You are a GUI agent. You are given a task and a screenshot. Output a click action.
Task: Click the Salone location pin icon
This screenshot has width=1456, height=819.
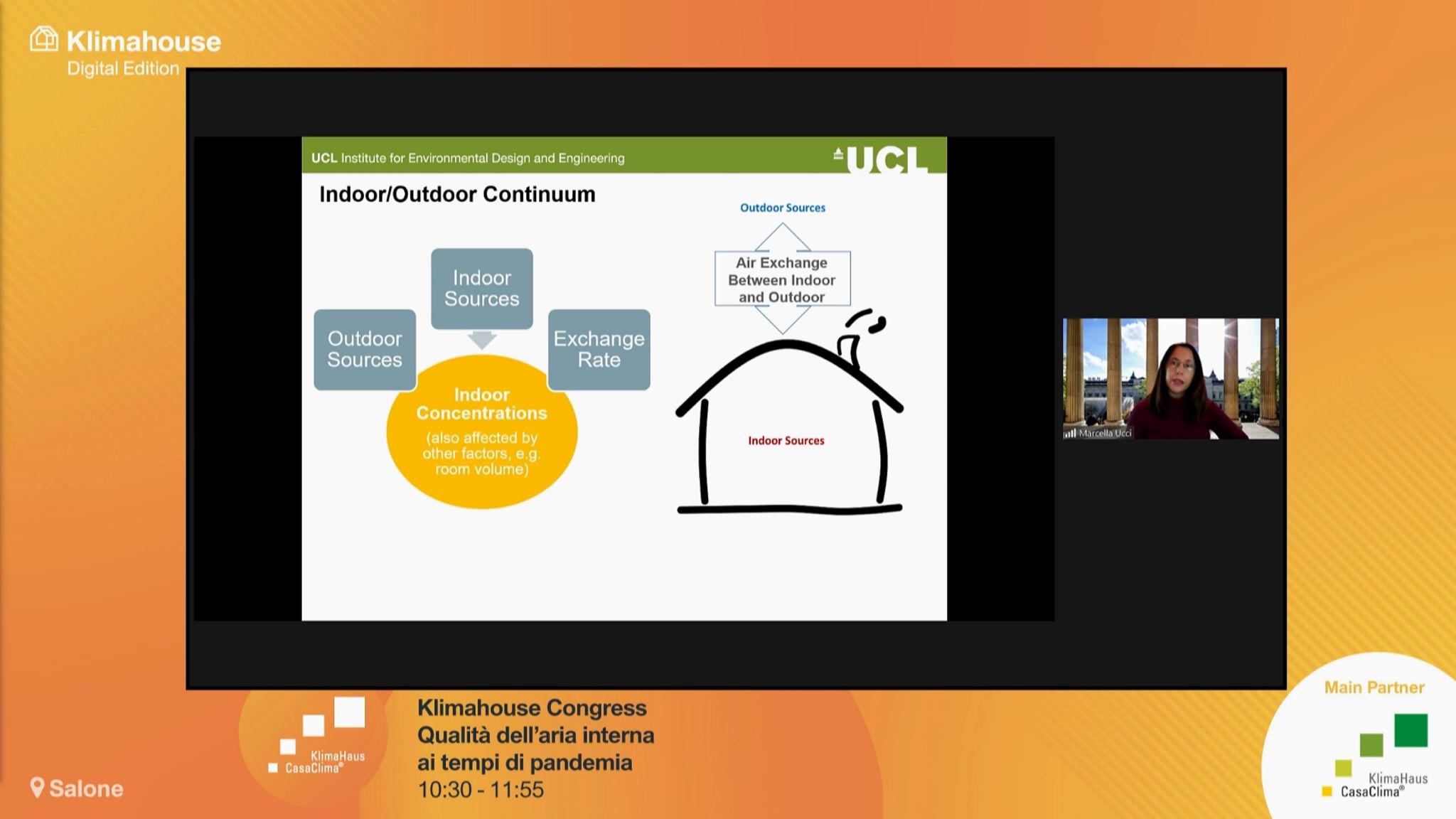point(37,788)
